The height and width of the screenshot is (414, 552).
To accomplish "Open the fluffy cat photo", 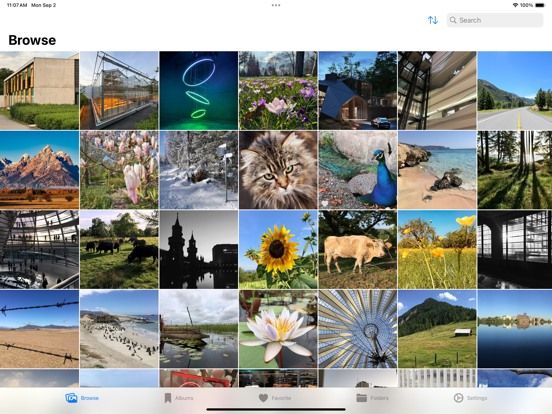I will pos(278,170).
